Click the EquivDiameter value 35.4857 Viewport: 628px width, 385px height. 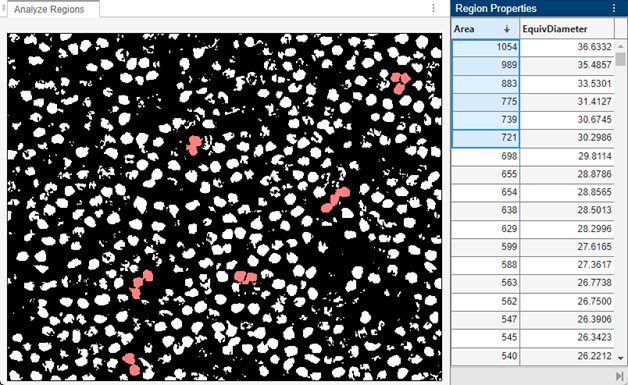coord(594,65)
